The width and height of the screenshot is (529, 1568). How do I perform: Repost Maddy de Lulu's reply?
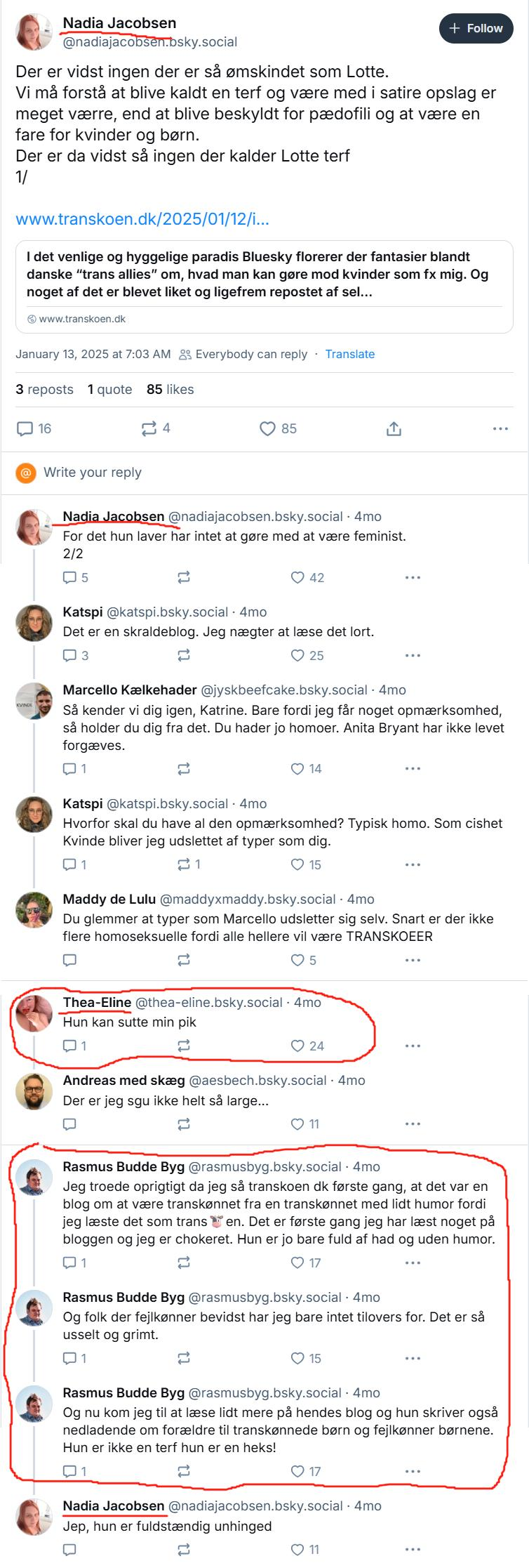184,960
